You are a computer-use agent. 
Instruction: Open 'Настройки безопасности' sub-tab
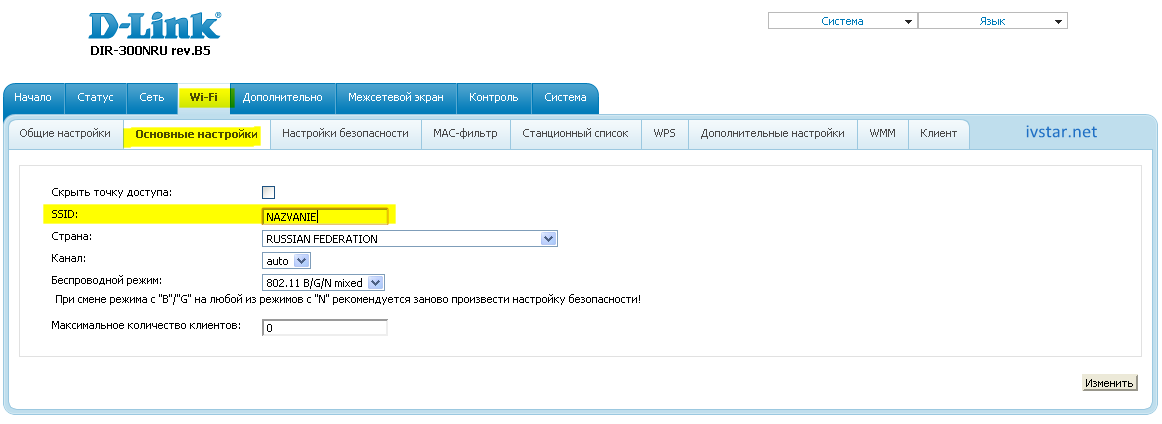345,133
